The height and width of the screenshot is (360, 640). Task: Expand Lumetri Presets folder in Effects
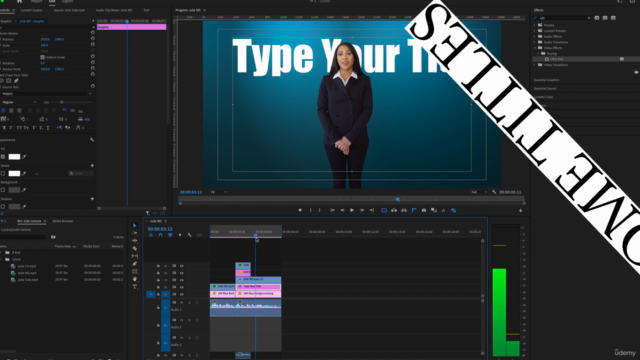click(535, 31)
